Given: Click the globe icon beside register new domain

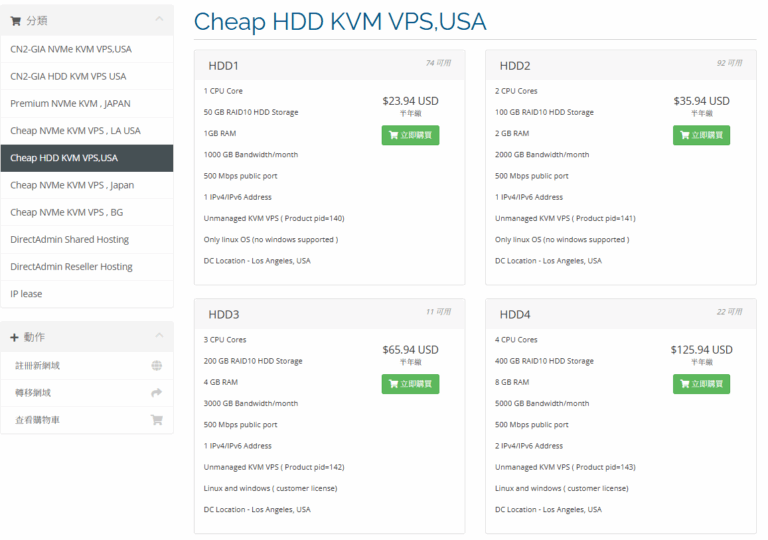Looking at the screenshot, I should 157,366.
